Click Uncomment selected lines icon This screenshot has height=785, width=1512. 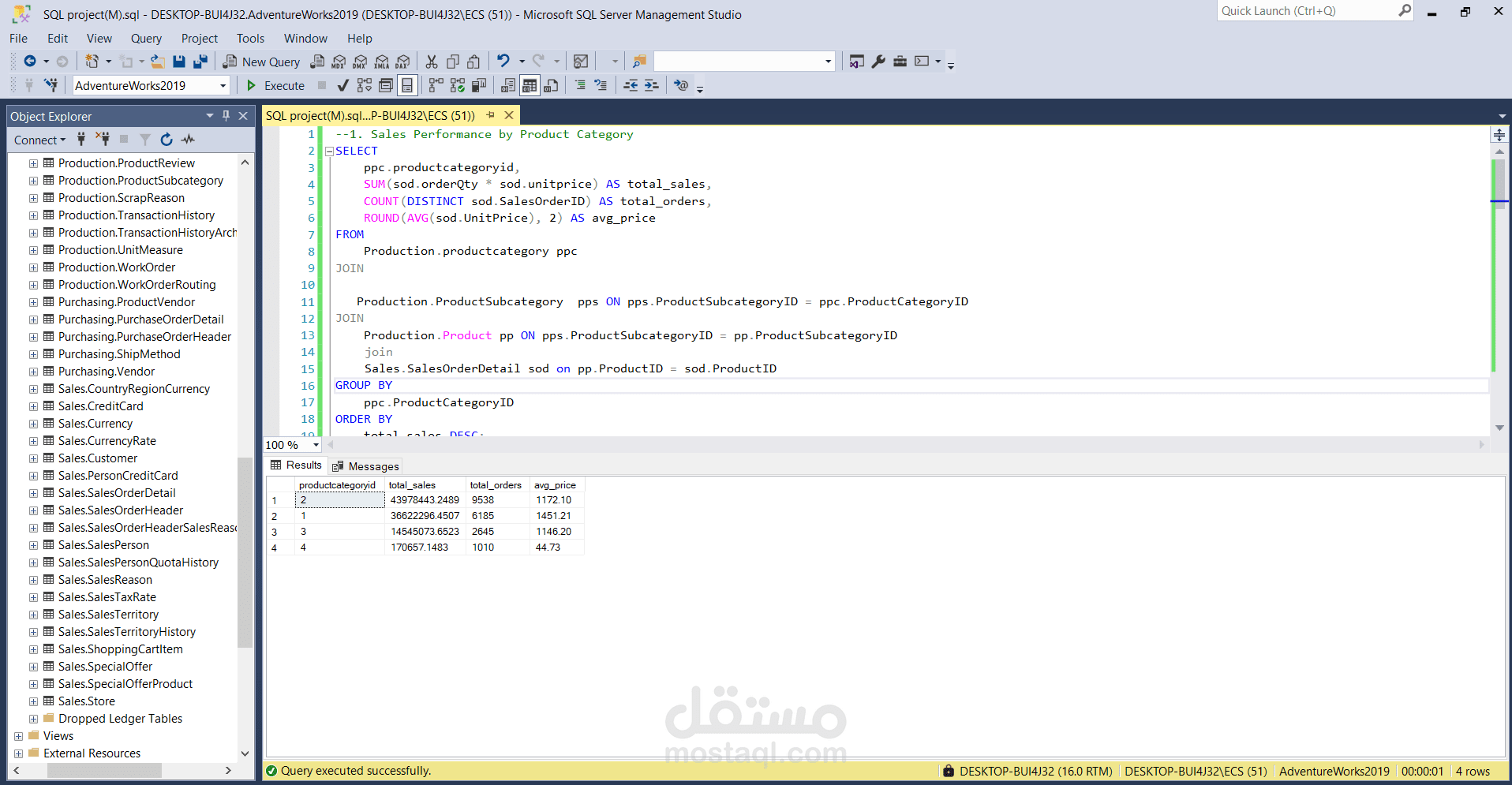(x=601, y=85)
